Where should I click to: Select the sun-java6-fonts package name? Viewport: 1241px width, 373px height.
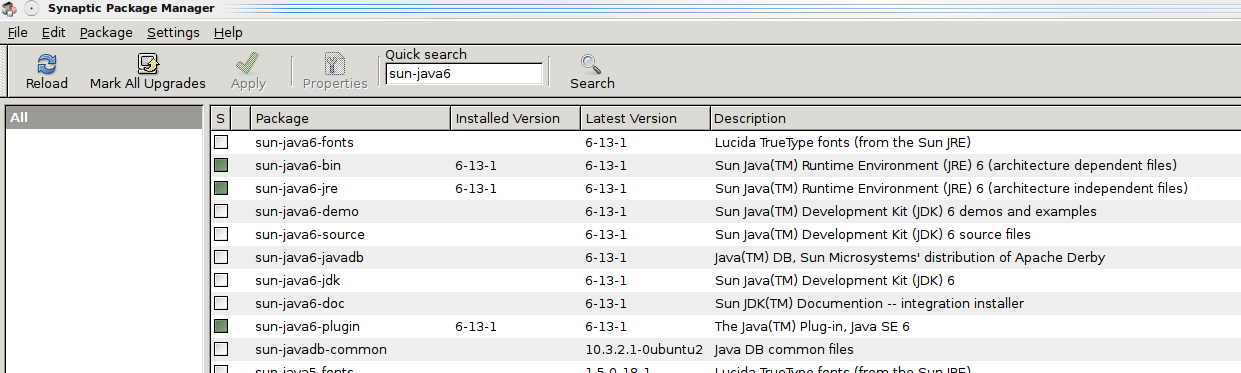tap(304, 142)
